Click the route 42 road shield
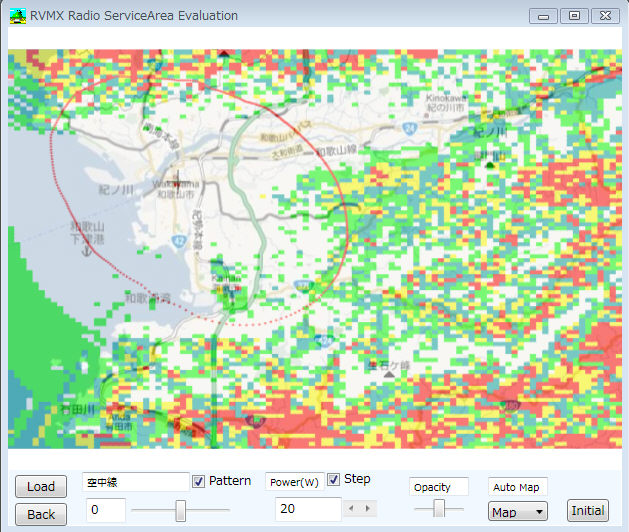The width and height of the screenshot is (629, 532). 176,240
